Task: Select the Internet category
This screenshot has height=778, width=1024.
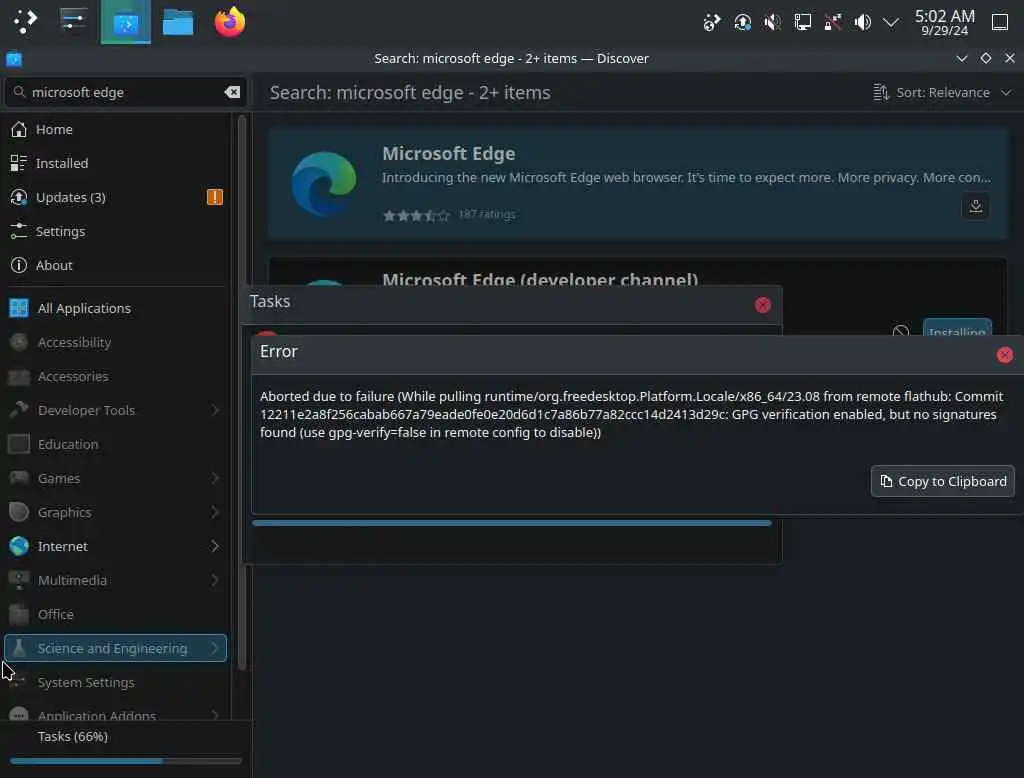Action: [116, 546]
